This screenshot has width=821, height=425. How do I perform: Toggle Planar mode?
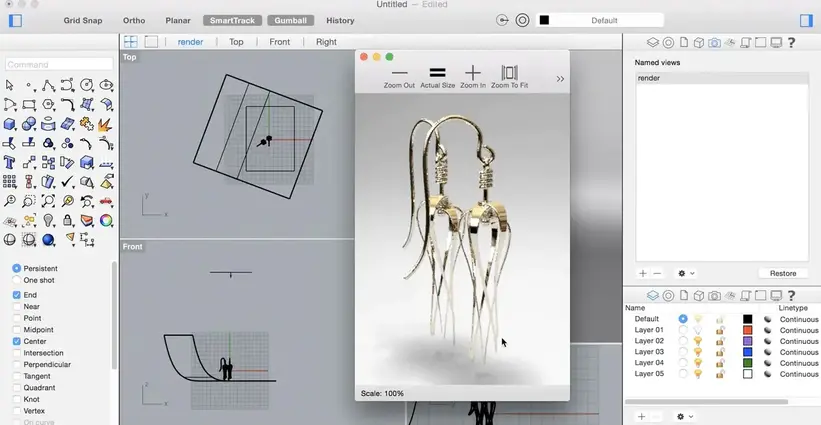pyautogui.click(x=178, y=20)
